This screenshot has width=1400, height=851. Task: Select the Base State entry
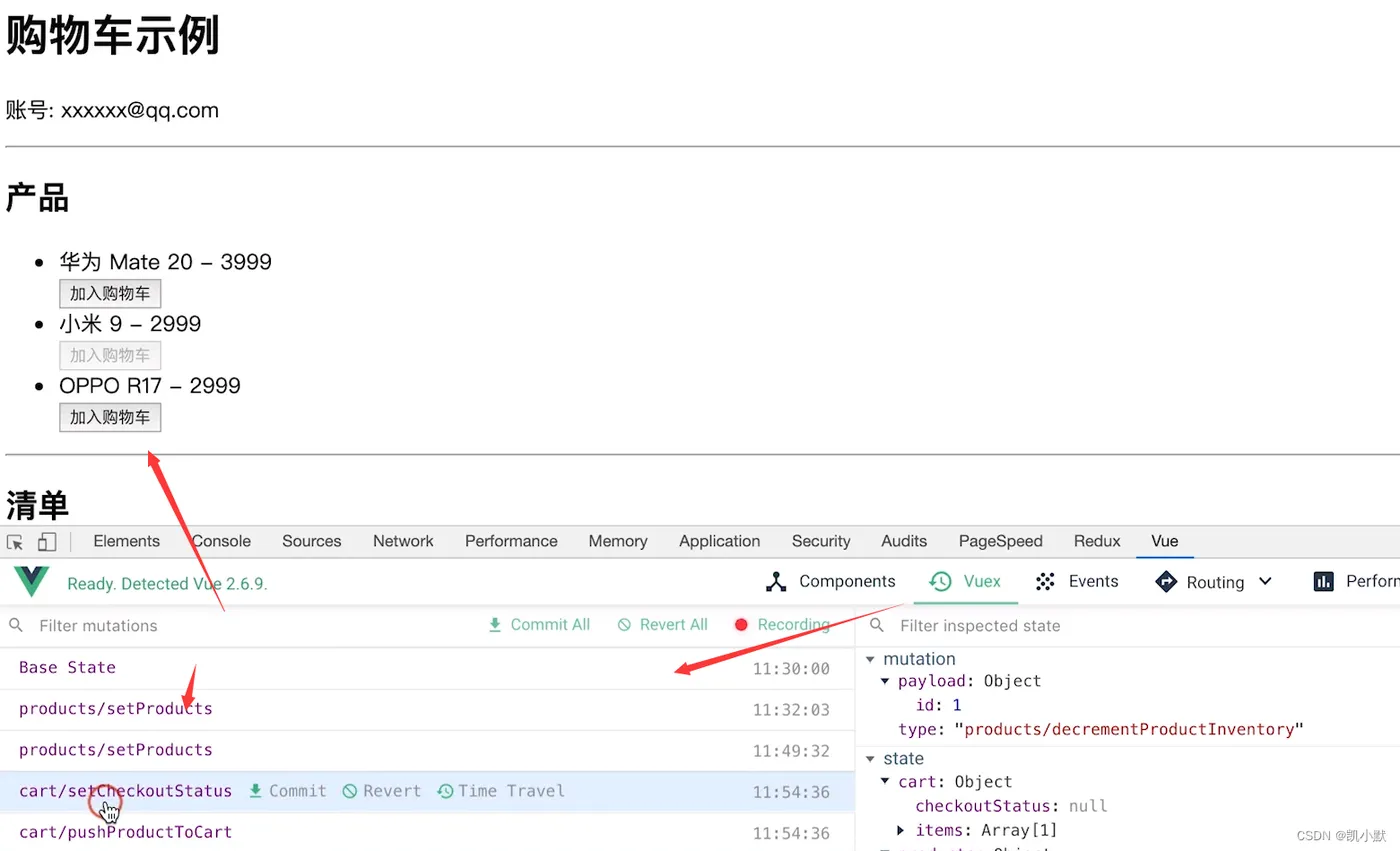[427, 668]
